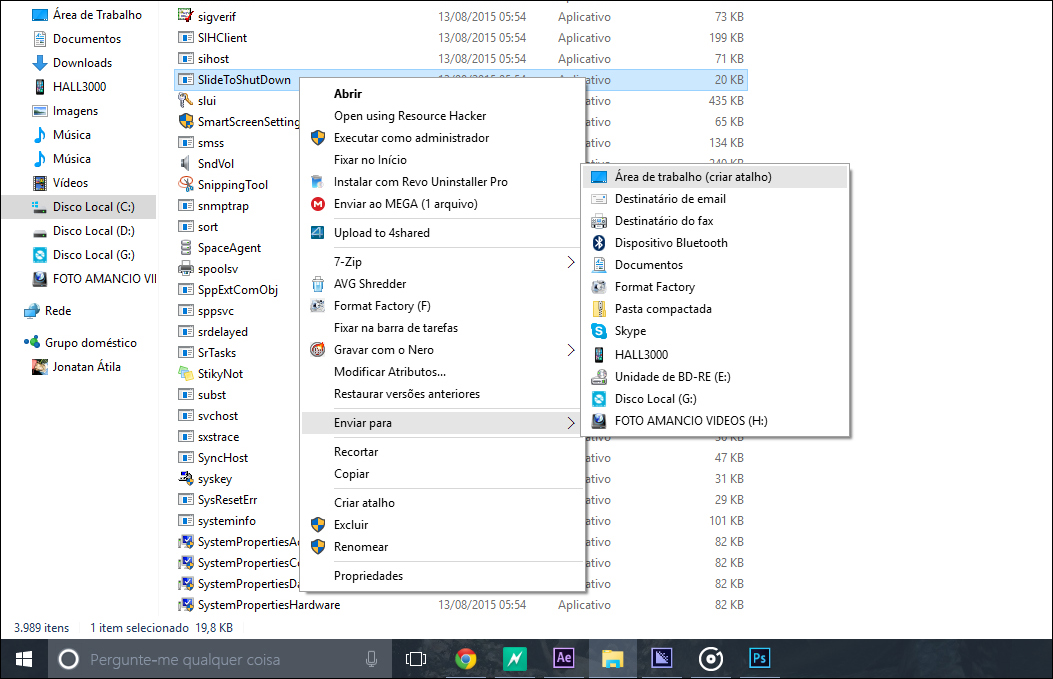Open File Explorer from the taskbar

click(x=612, y=659)
